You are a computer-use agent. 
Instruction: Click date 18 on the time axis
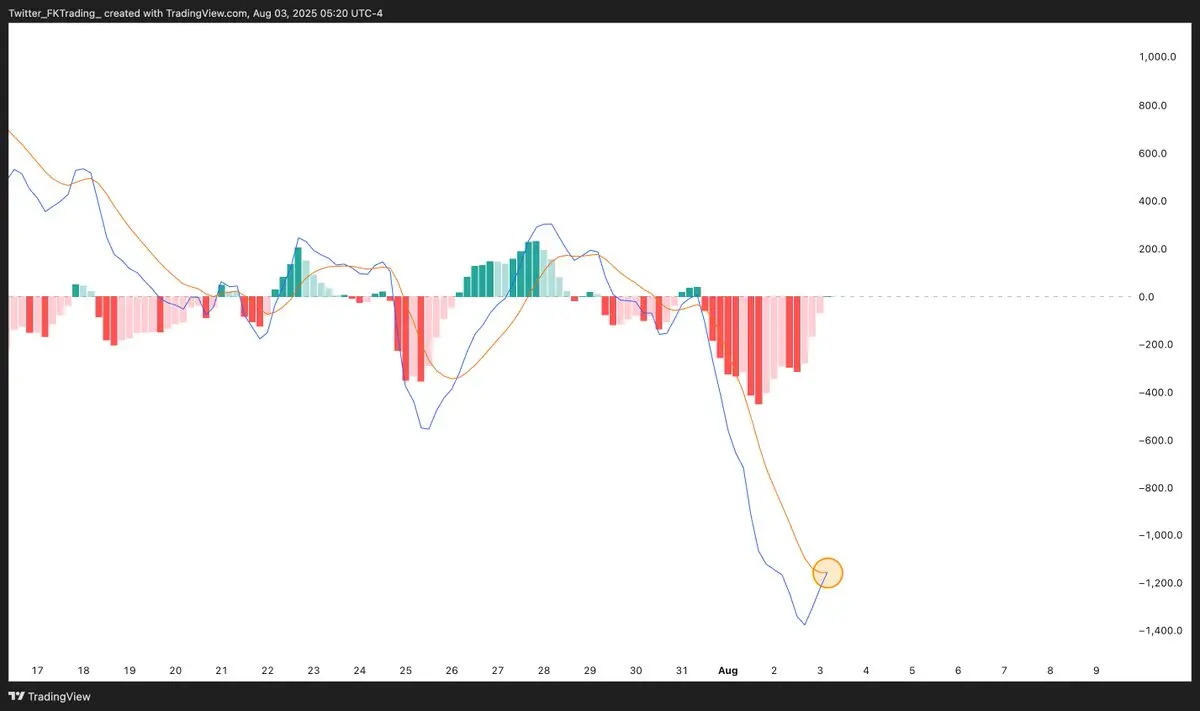pyautogui.click(x=84, y=670)
